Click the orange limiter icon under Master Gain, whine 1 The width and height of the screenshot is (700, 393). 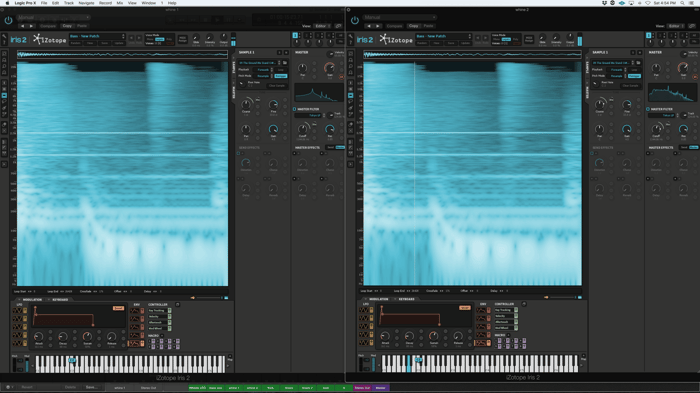pos(342,77)
